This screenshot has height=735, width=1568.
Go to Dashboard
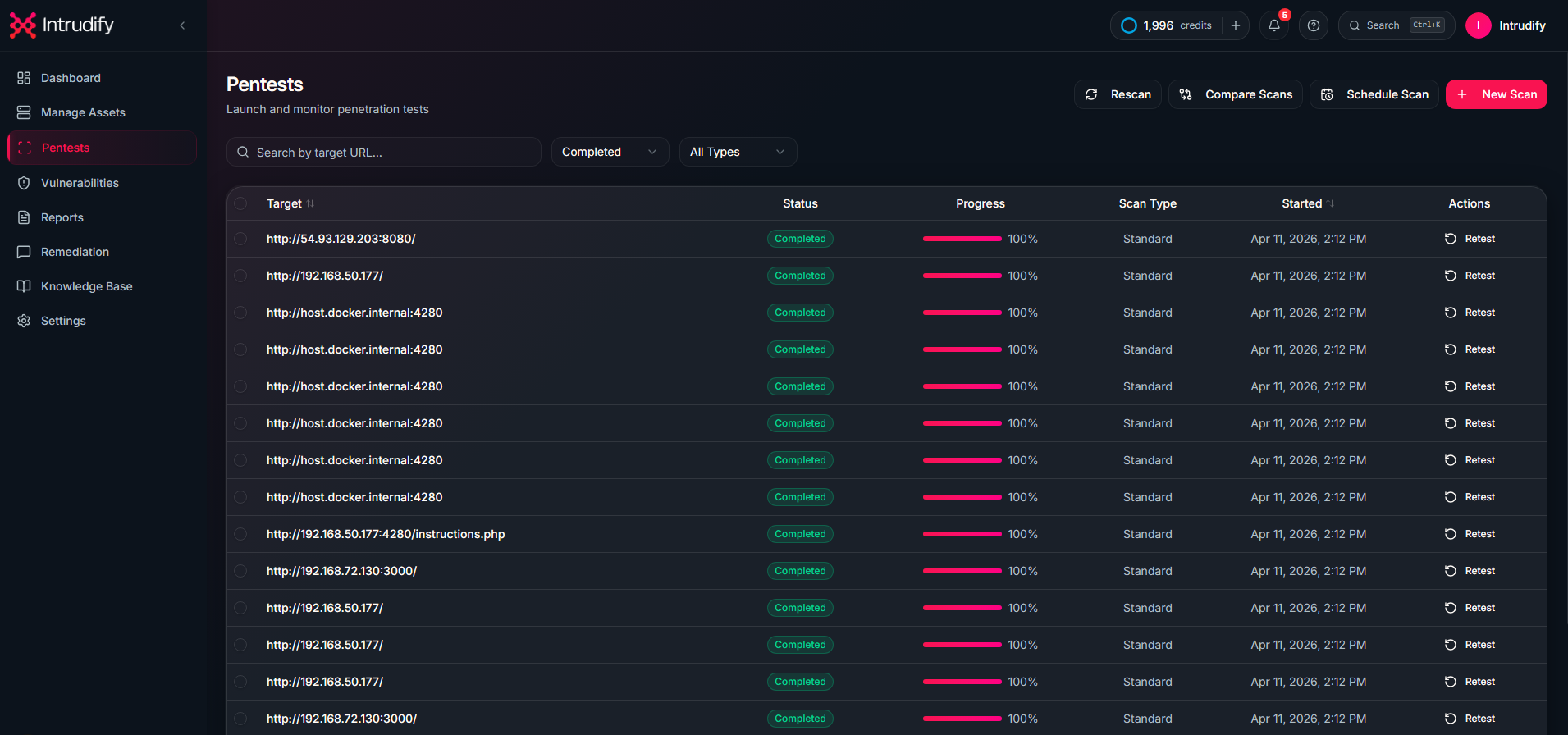point(102,78)
